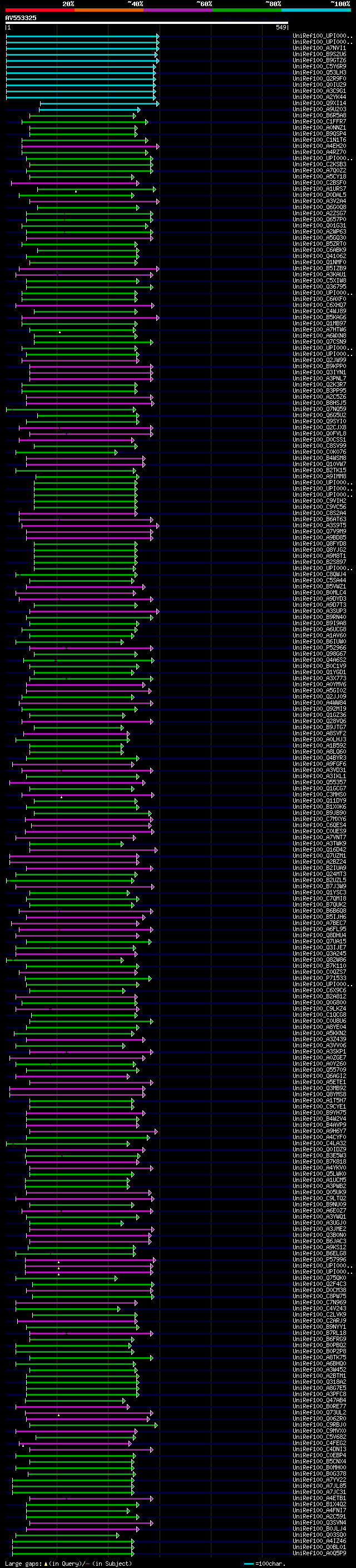Select hit label UniRef100_C2BSF0
The width and height of the screenshot is (356, 1568).
pos(319,182)
